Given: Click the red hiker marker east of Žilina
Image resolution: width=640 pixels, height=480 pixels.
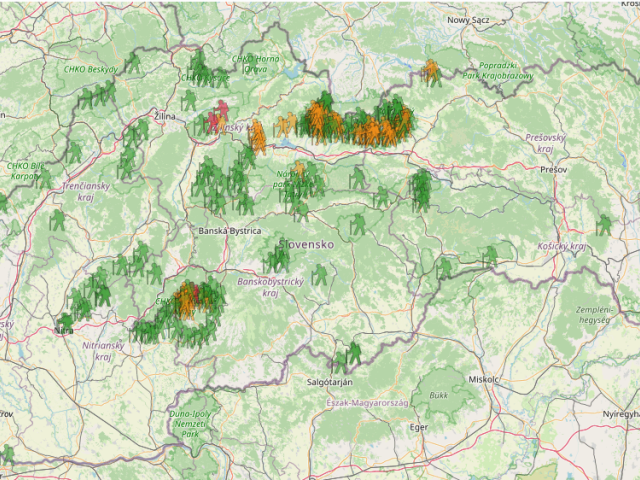Looking at the screenshot, I should tap(222, 110).
